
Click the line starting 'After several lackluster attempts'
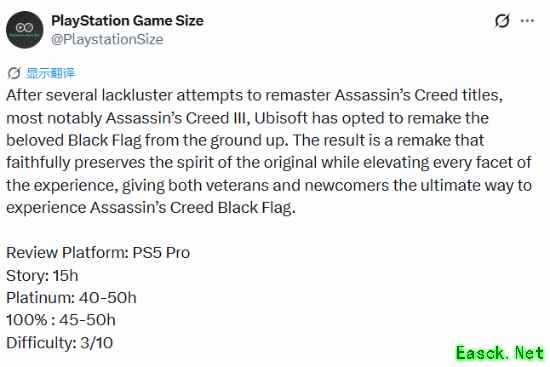click(255, 95)
